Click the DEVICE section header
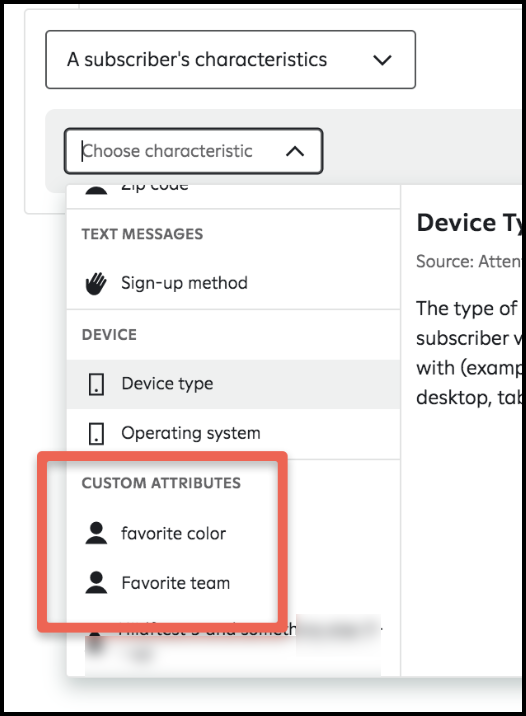 [109, 335]
